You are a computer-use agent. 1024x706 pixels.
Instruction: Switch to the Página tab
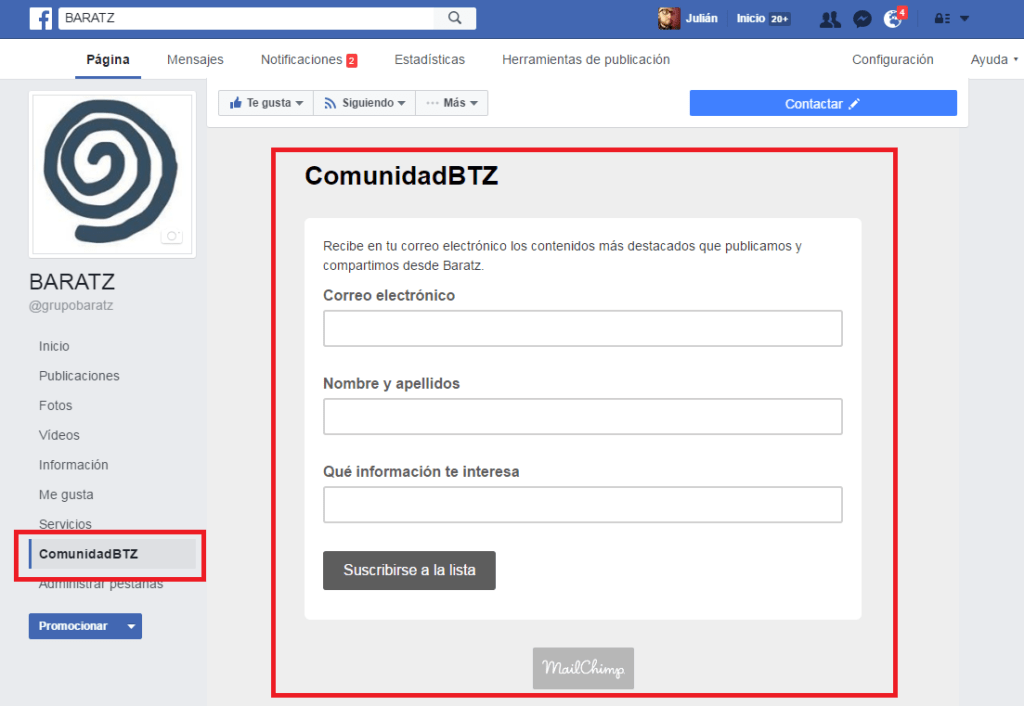pos(108,59)
